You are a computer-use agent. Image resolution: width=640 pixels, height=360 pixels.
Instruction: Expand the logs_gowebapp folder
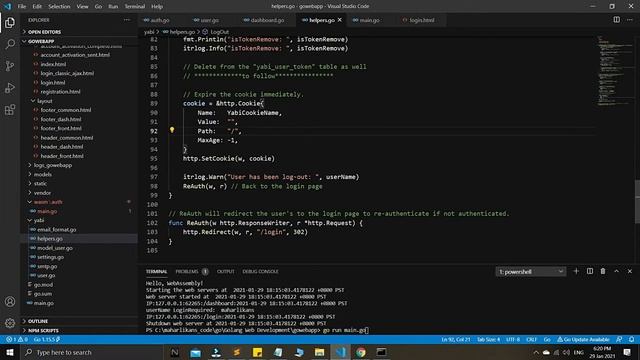(x=53, y=165)
